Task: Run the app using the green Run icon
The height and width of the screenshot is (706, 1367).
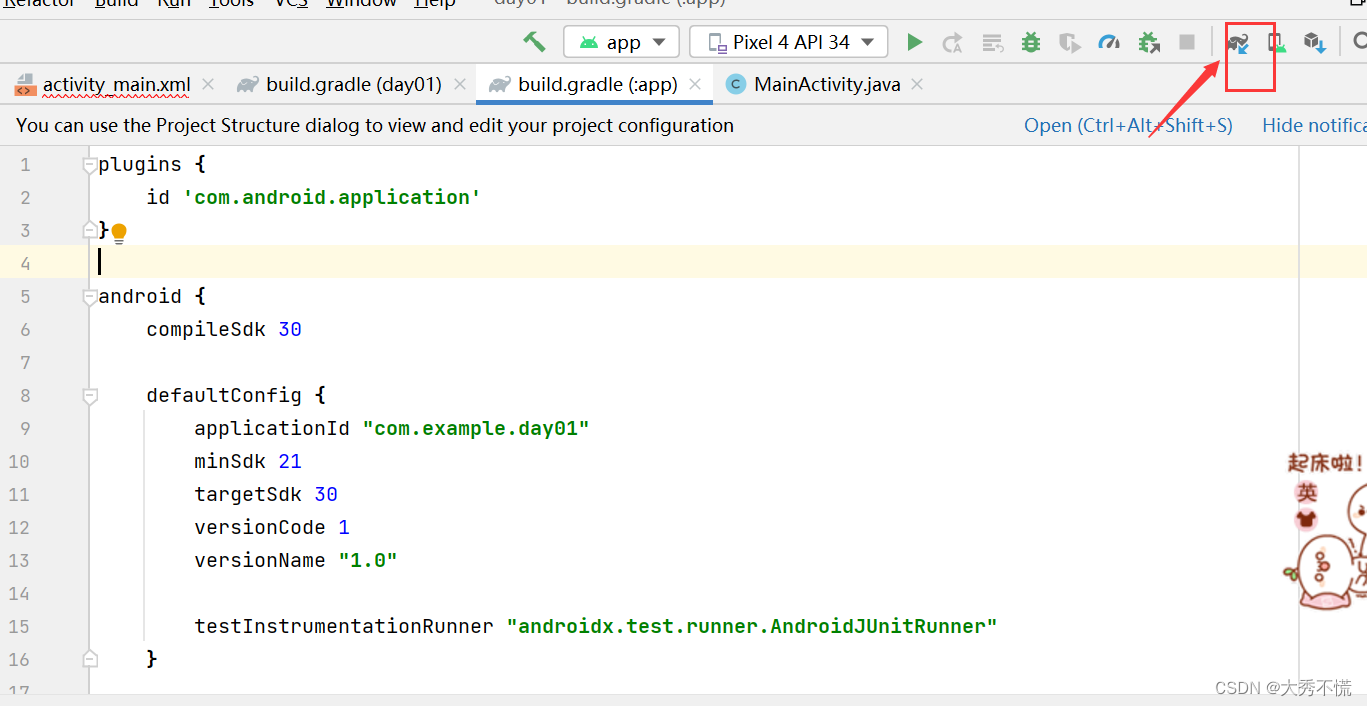Action: click(913, 41)
